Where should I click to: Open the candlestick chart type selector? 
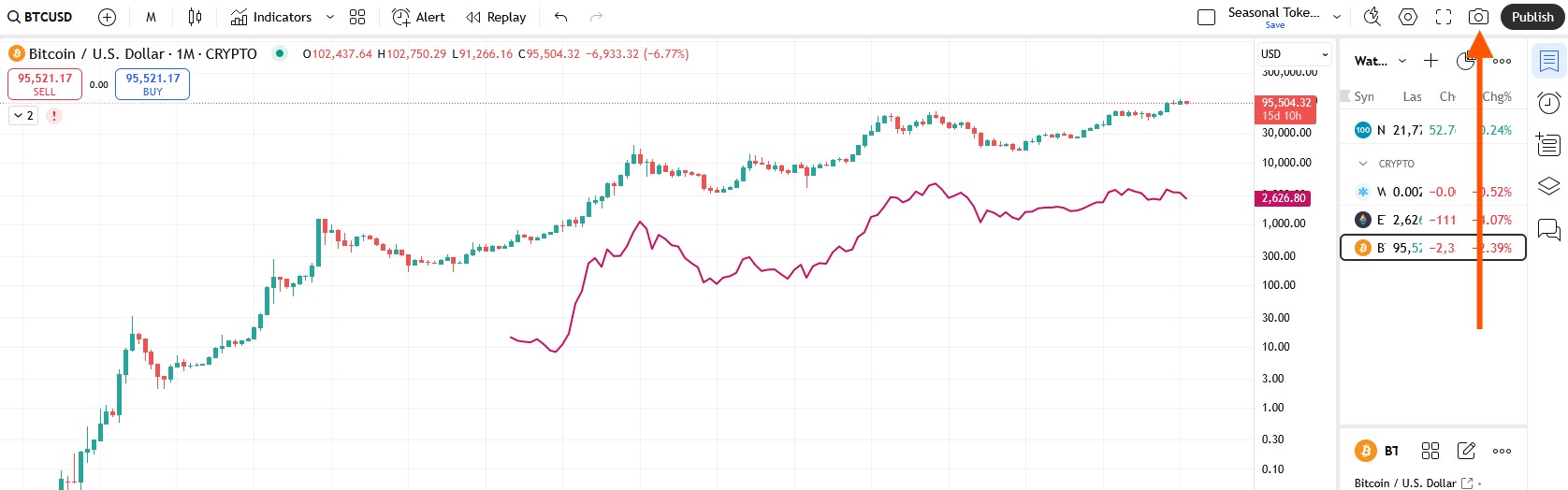195,17
